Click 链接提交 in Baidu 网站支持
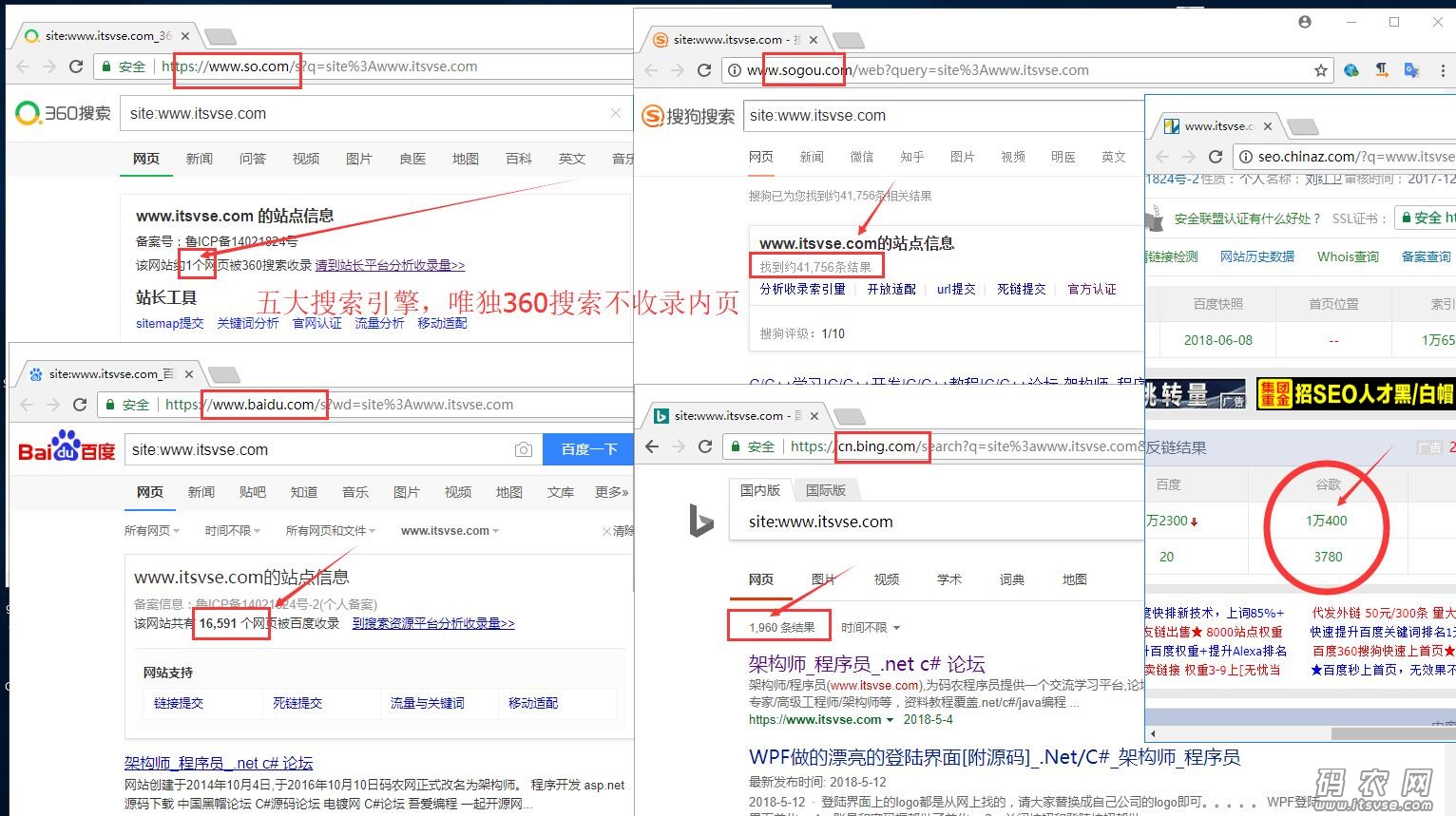1456x816 pixels. 179,703
